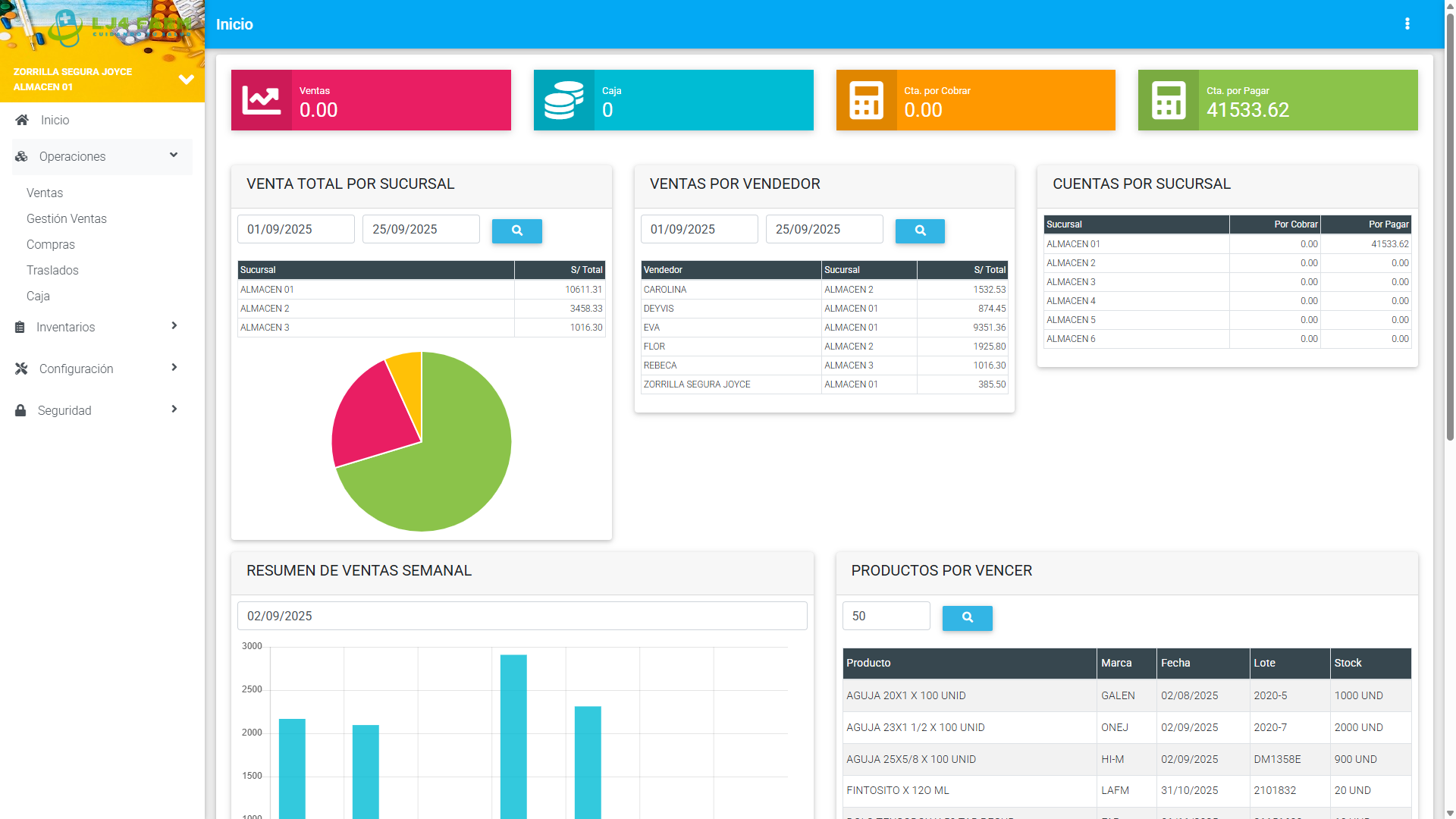Click FINTOSITO X 120 ML product row
The width and height of the screenshot is (1456, 819).
pos(1127,790)
